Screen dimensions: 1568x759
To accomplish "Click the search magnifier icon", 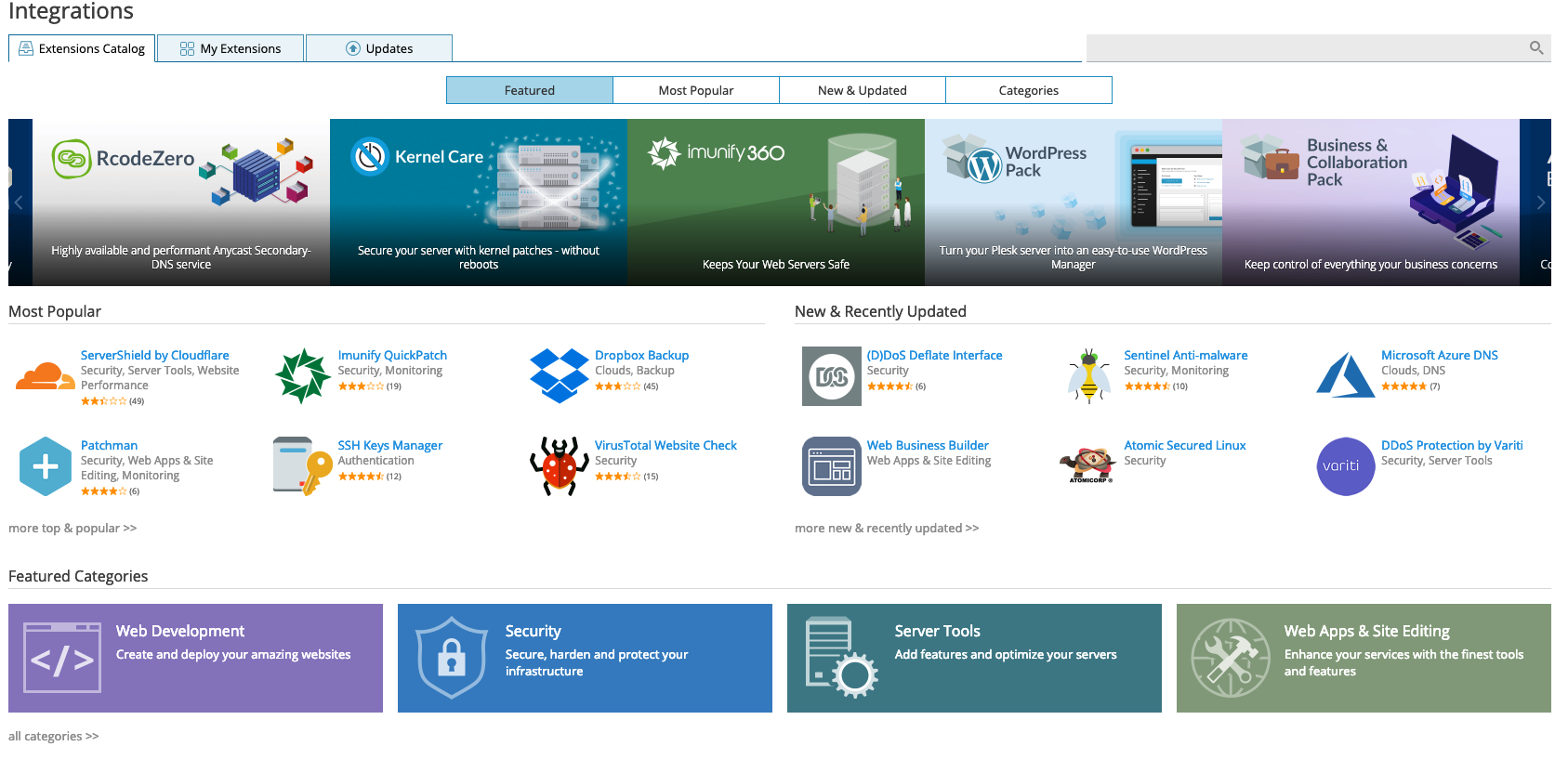I will tap(1535, 48).
